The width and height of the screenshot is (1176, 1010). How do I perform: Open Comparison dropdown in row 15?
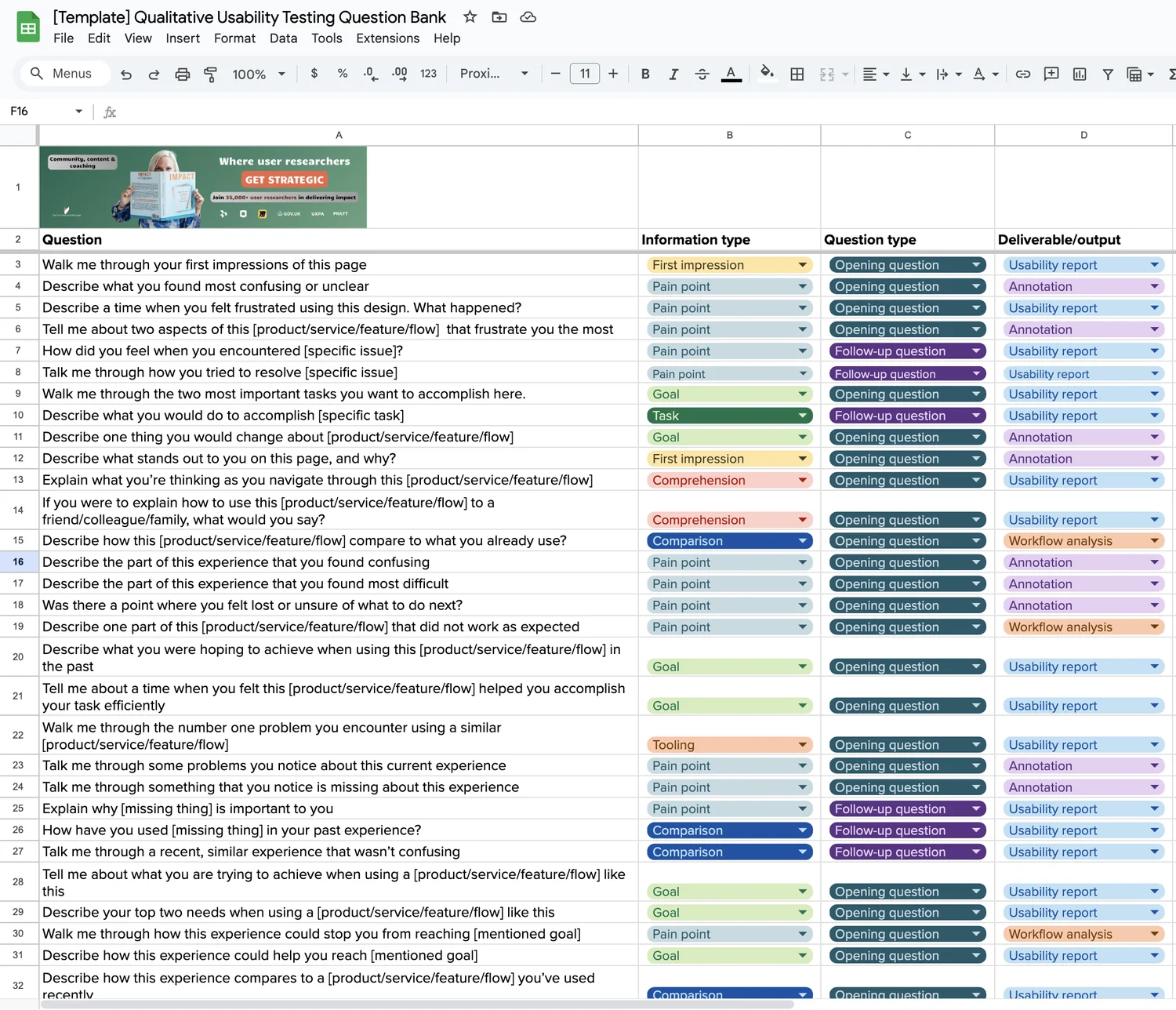click(730, 541)
